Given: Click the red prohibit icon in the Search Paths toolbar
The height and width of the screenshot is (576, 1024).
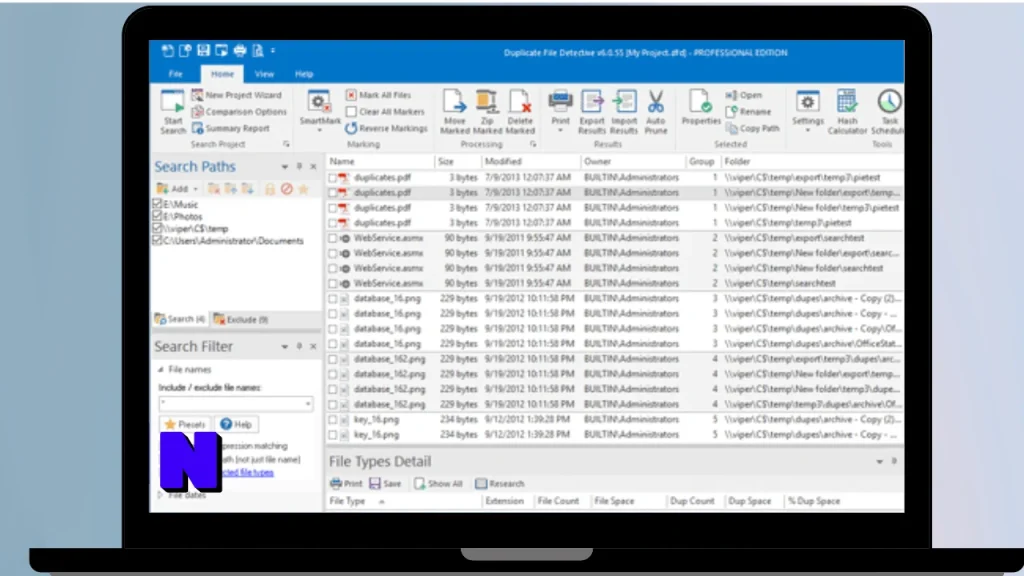Looking at the screenshot, I should [x=286, y=189].
